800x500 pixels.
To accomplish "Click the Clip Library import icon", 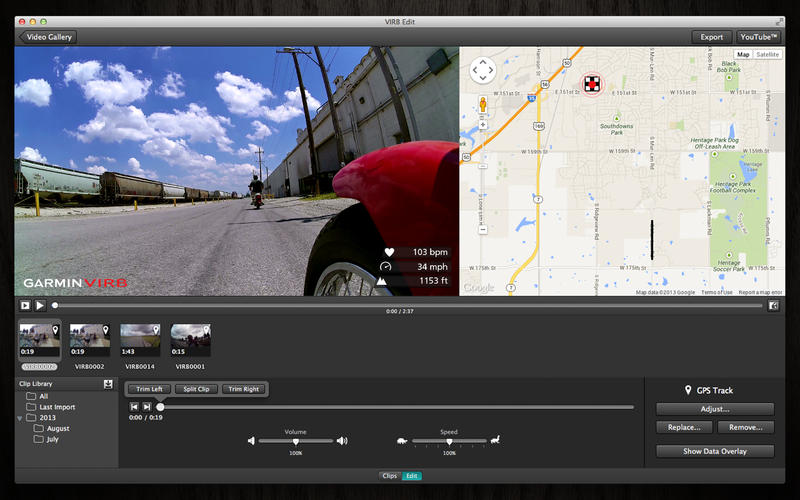I will click(x=108, y=384).
